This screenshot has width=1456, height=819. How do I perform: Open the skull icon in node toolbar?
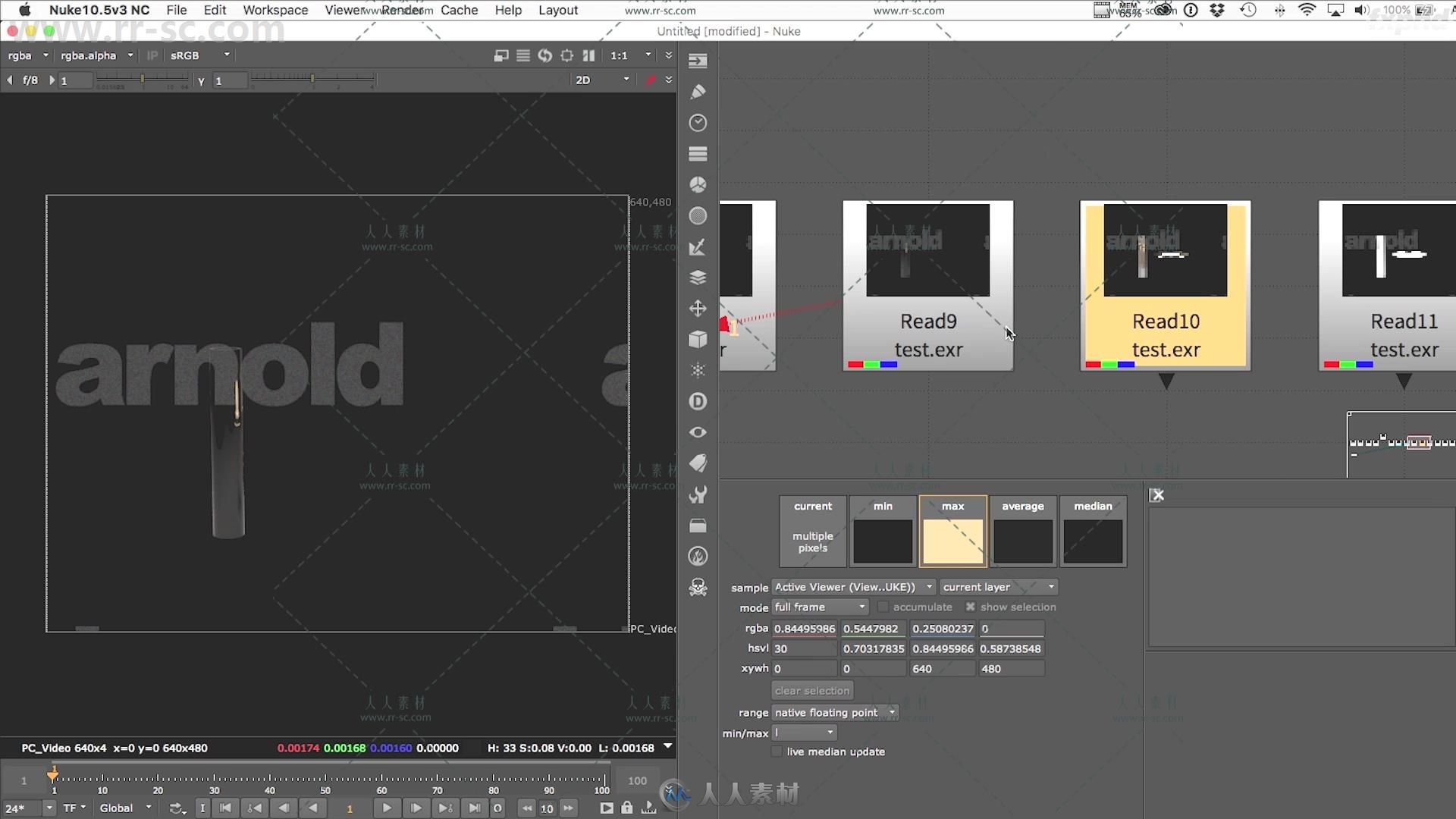[698, 588]
